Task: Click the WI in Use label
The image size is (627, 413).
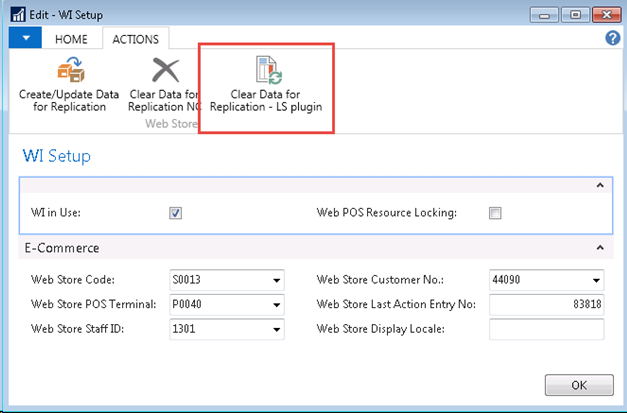Action: click(56, 213)
